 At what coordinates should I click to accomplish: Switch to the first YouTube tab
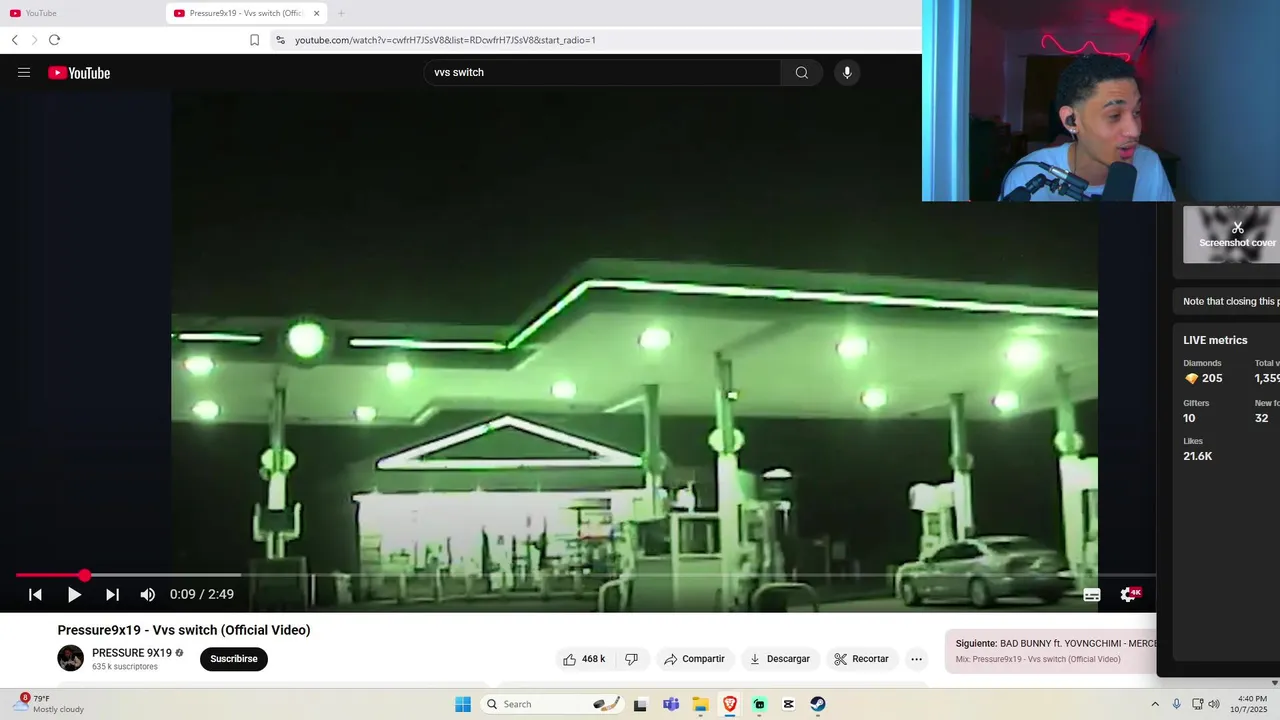pyautogui.click(x=80, y=13)
